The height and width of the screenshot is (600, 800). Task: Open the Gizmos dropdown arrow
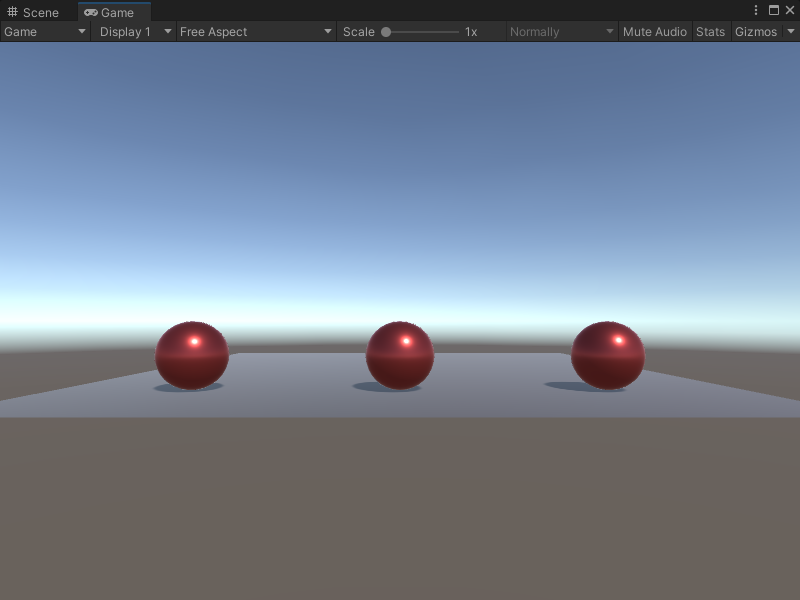coord(788,31)
